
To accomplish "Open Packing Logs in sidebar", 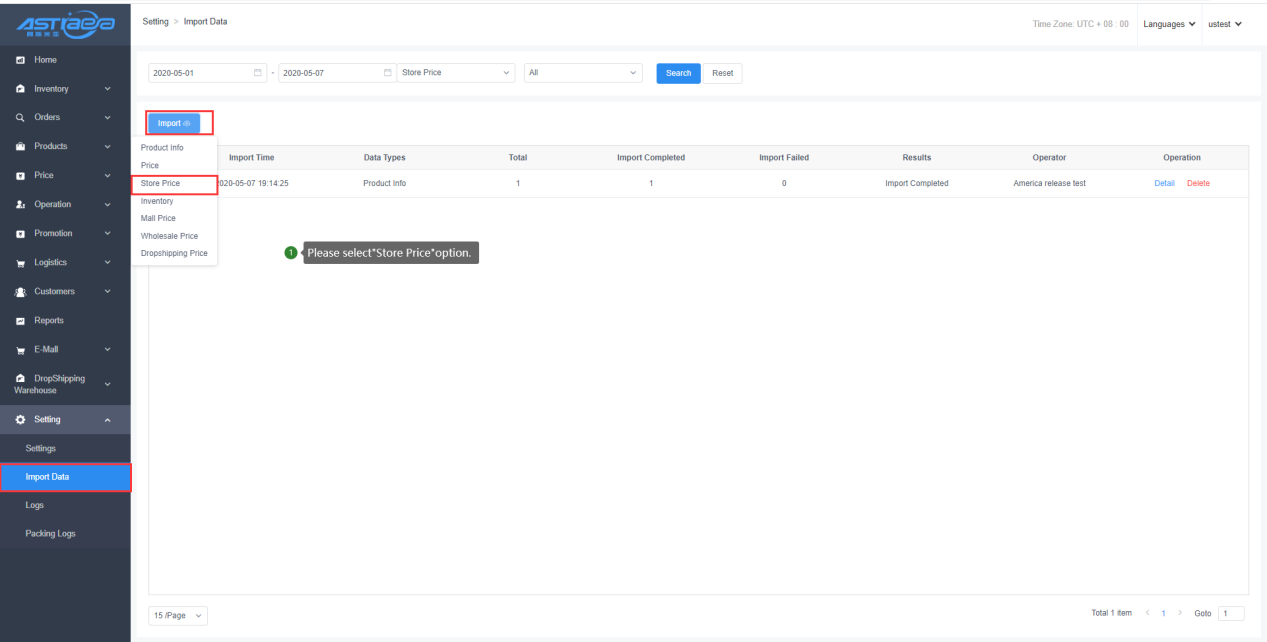I will click(x=50, y=534).
